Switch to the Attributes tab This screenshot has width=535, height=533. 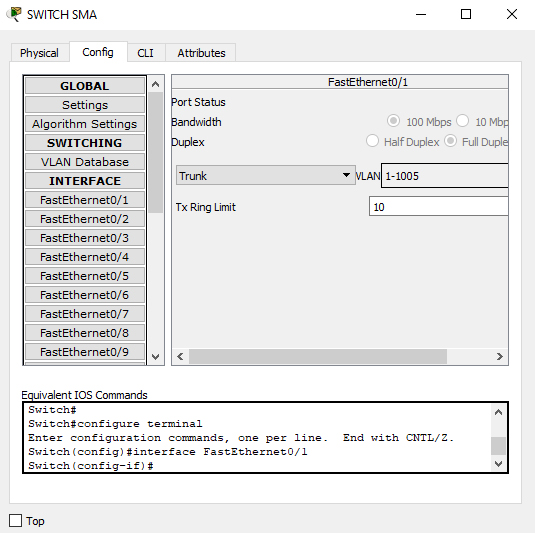click(201, 53)
